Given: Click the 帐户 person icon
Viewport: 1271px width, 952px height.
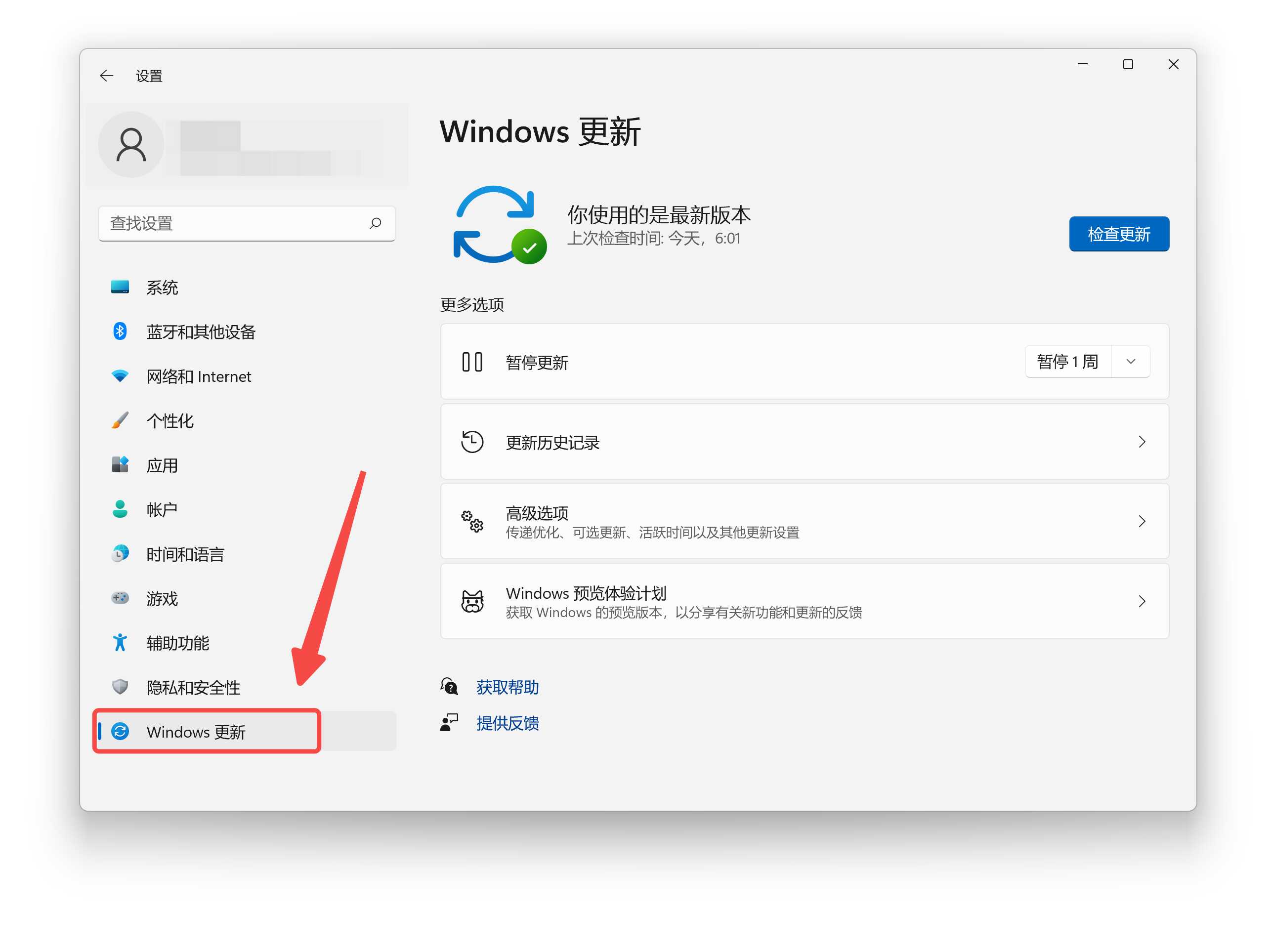Looking at the screenshot, I should [x=120, y=509].
